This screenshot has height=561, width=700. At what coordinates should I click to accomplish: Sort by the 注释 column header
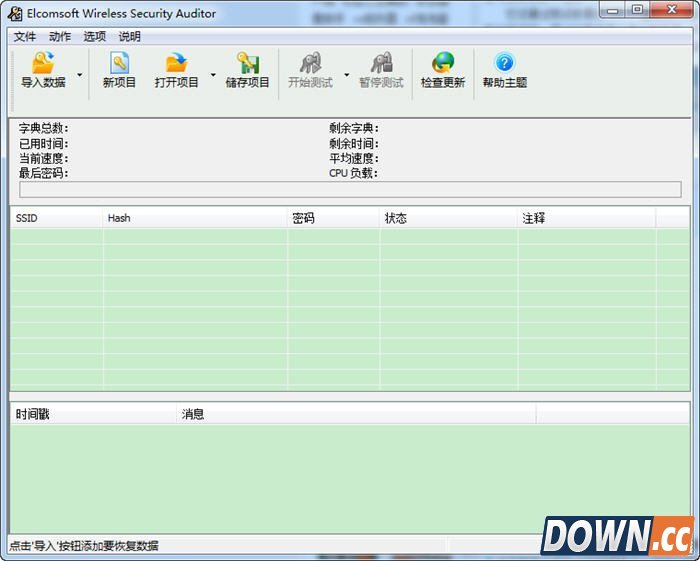point(587,218)
